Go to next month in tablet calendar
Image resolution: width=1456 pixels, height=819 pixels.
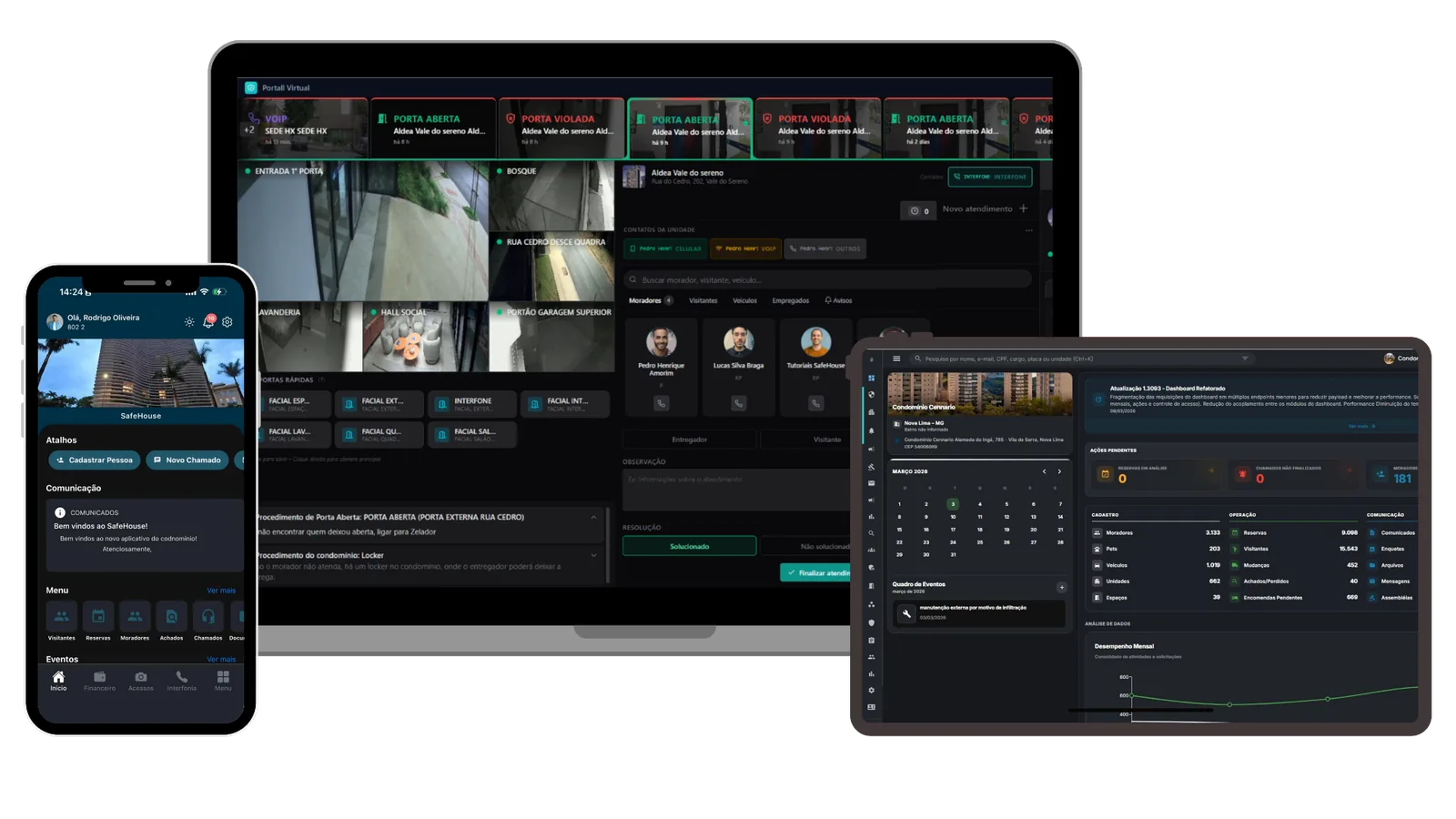coord(1059,471)
